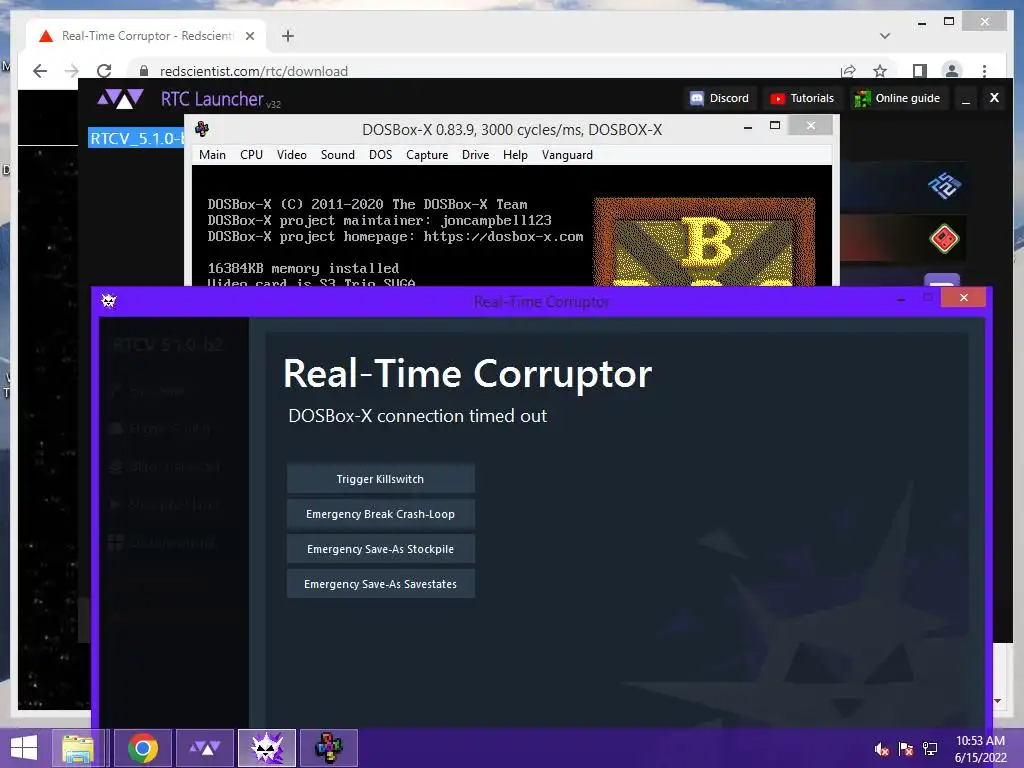Open the Discord link in RTC Launcher
Image resolution: width=1024 pixels, height=768 pixels.
720,98
